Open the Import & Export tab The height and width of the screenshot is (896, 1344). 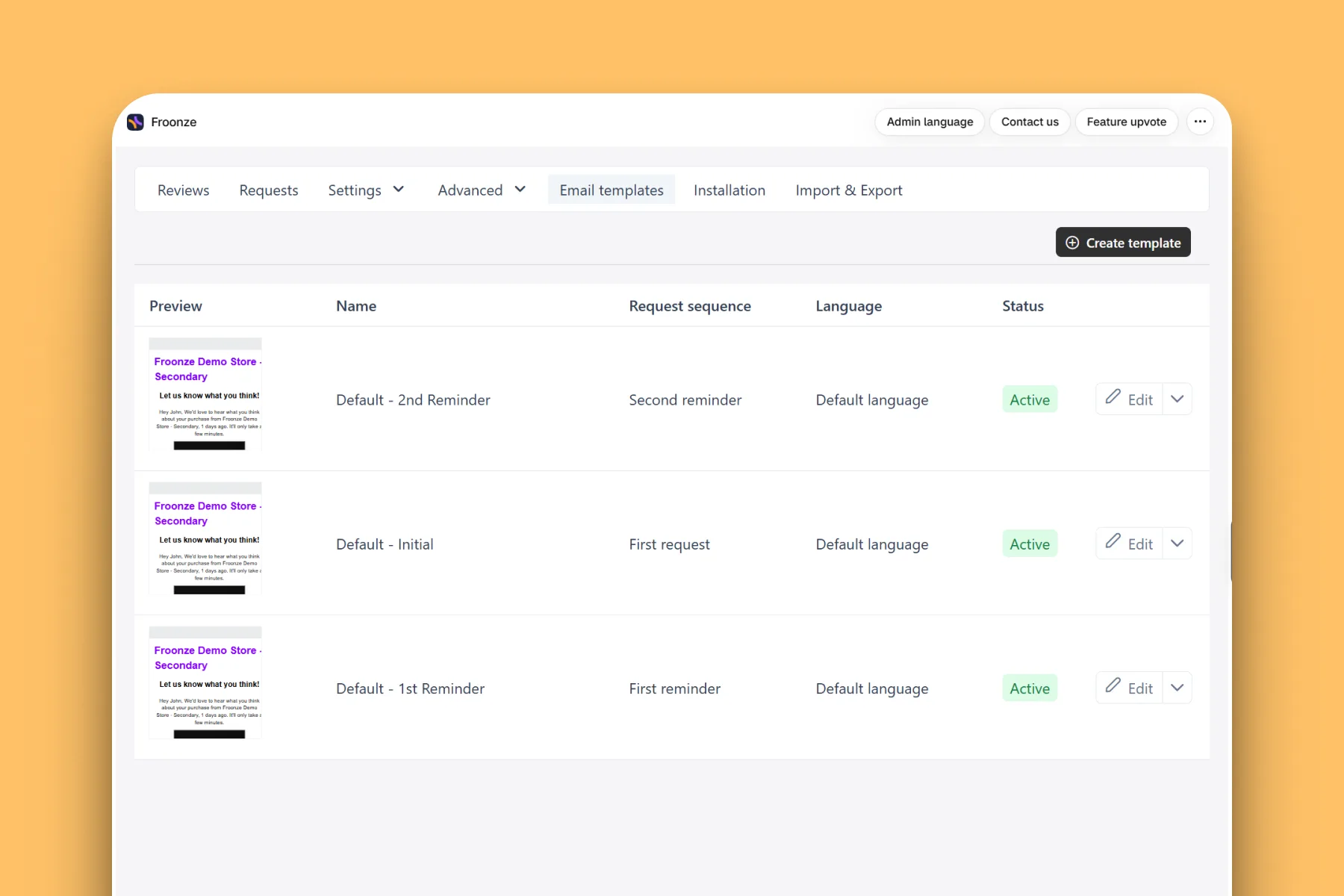pyautogui.click(x=849, y=190)
